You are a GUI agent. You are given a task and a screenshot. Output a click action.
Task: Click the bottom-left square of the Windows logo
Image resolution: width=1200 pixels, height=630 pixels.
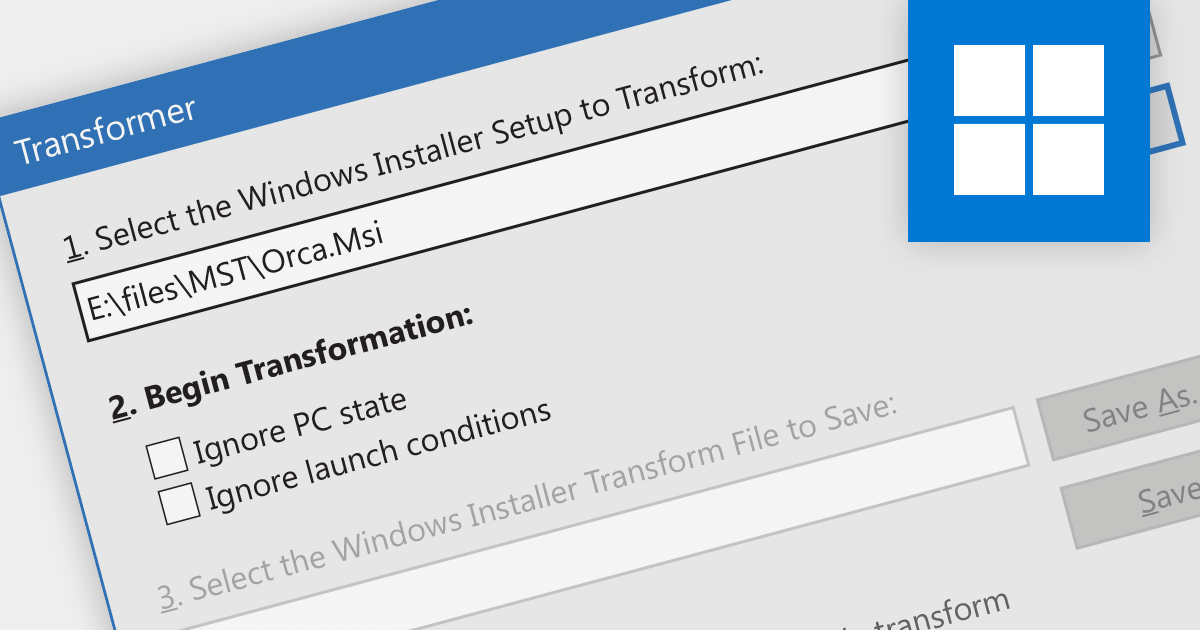(x=989, y=159)
